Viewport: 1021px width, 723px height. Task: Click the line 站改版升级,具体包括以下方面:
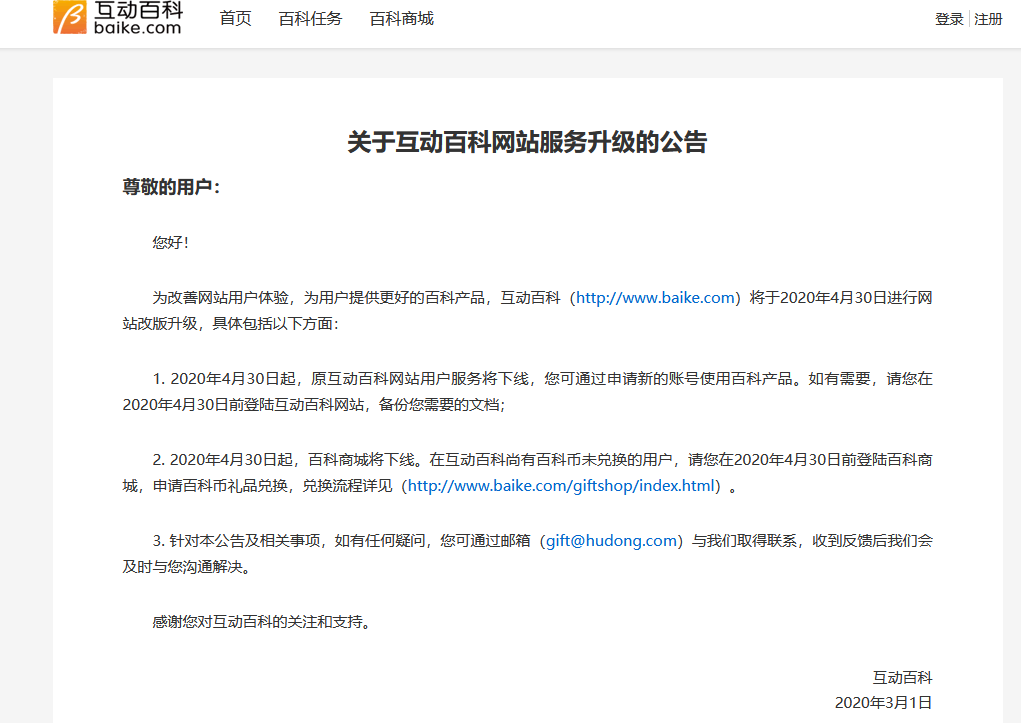coord(231,324)
